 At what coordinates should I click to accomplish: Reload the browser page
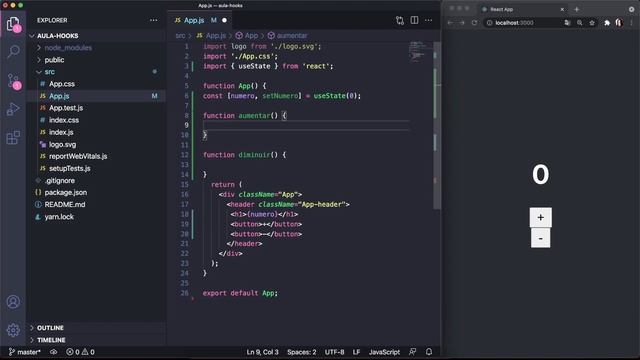click(x=474, y=23)
